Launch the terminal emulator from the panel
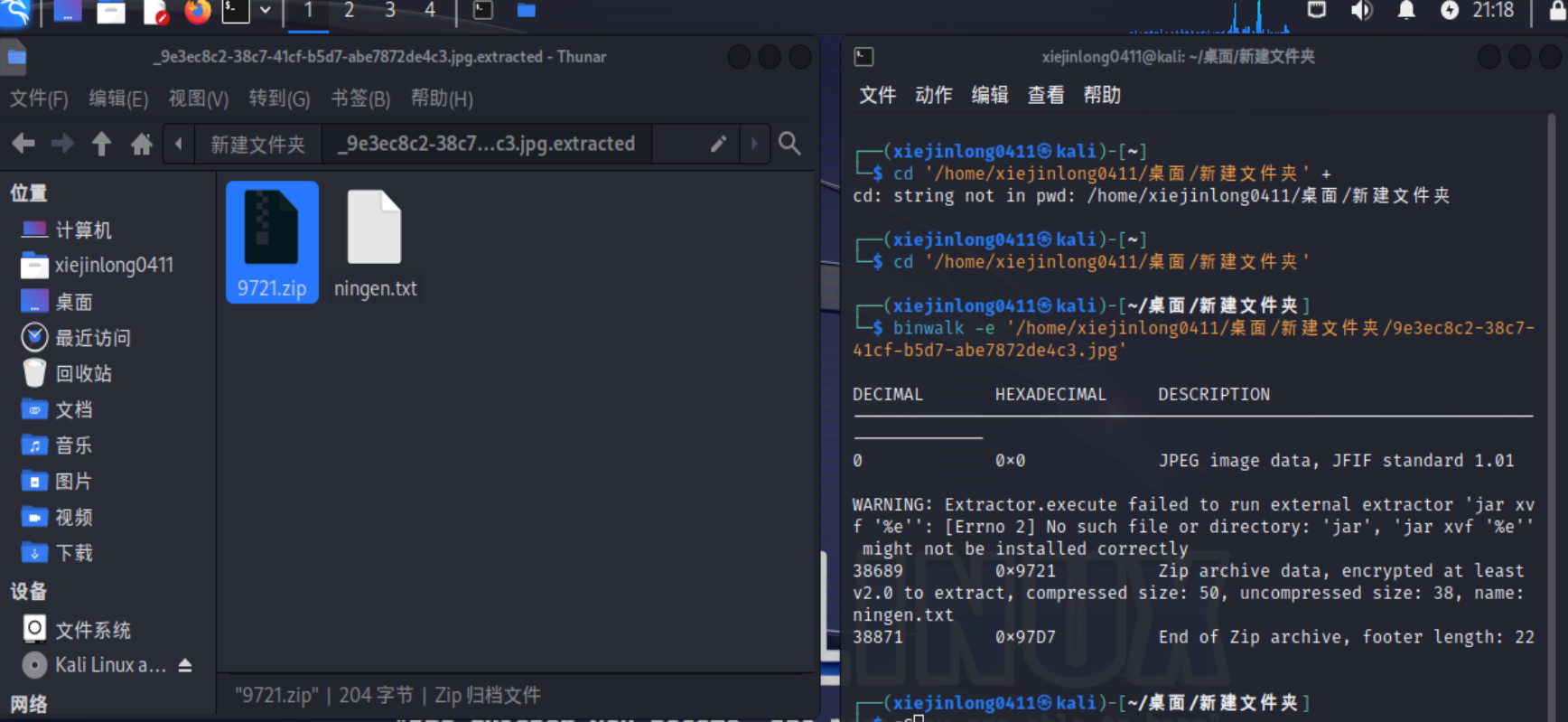The image size is (1568, 722). [x=236, y=12]
